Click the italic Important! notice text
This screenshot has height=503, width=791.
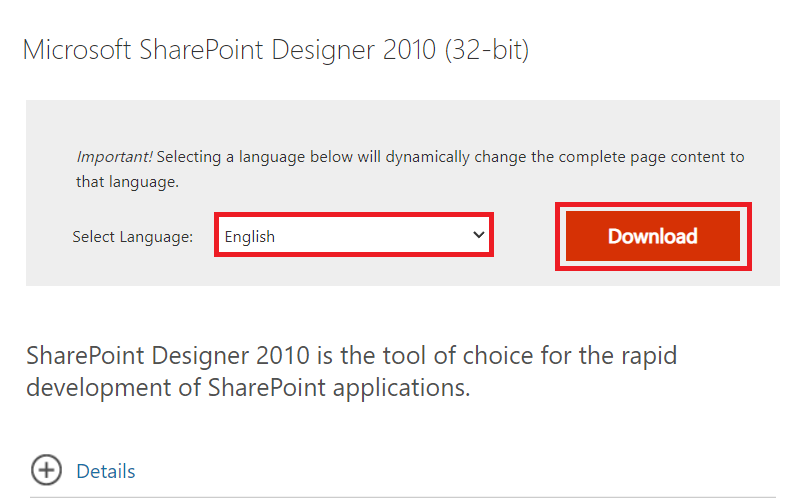pos(114,157)
